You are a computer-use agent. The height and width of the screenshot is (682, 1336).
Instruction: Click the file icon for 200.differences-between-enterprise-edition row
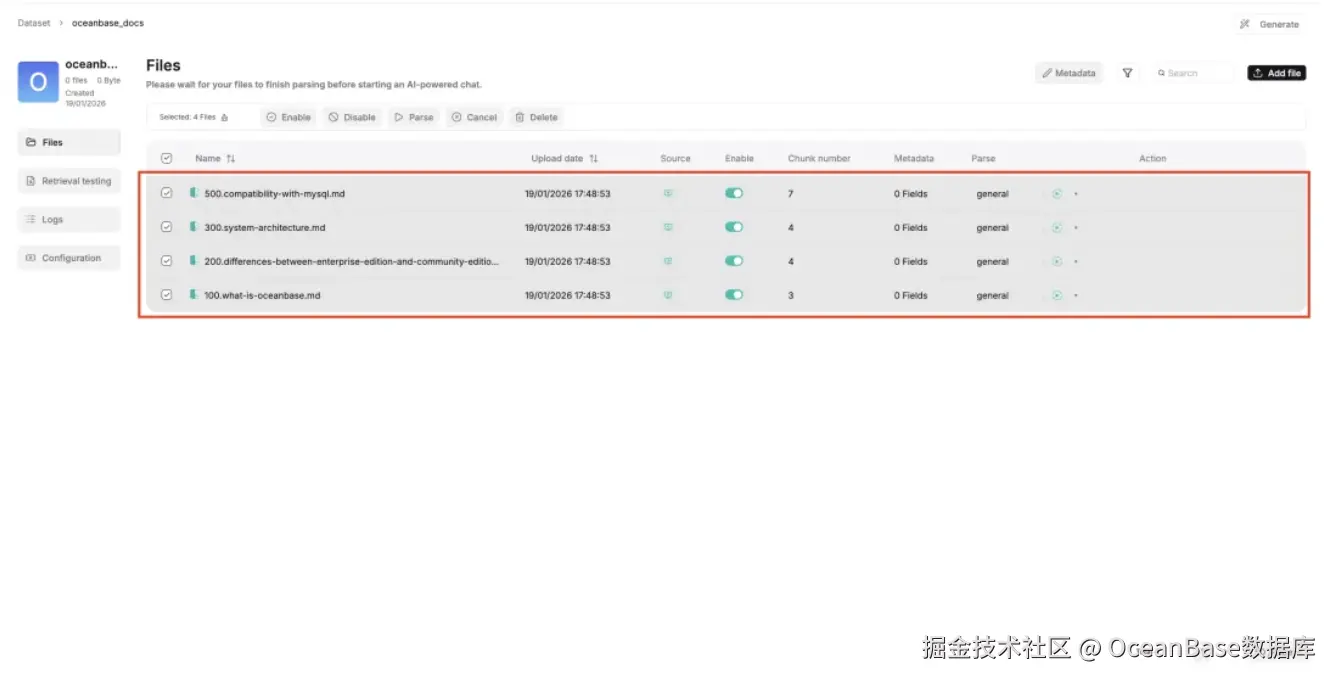(x=194, y=261)
